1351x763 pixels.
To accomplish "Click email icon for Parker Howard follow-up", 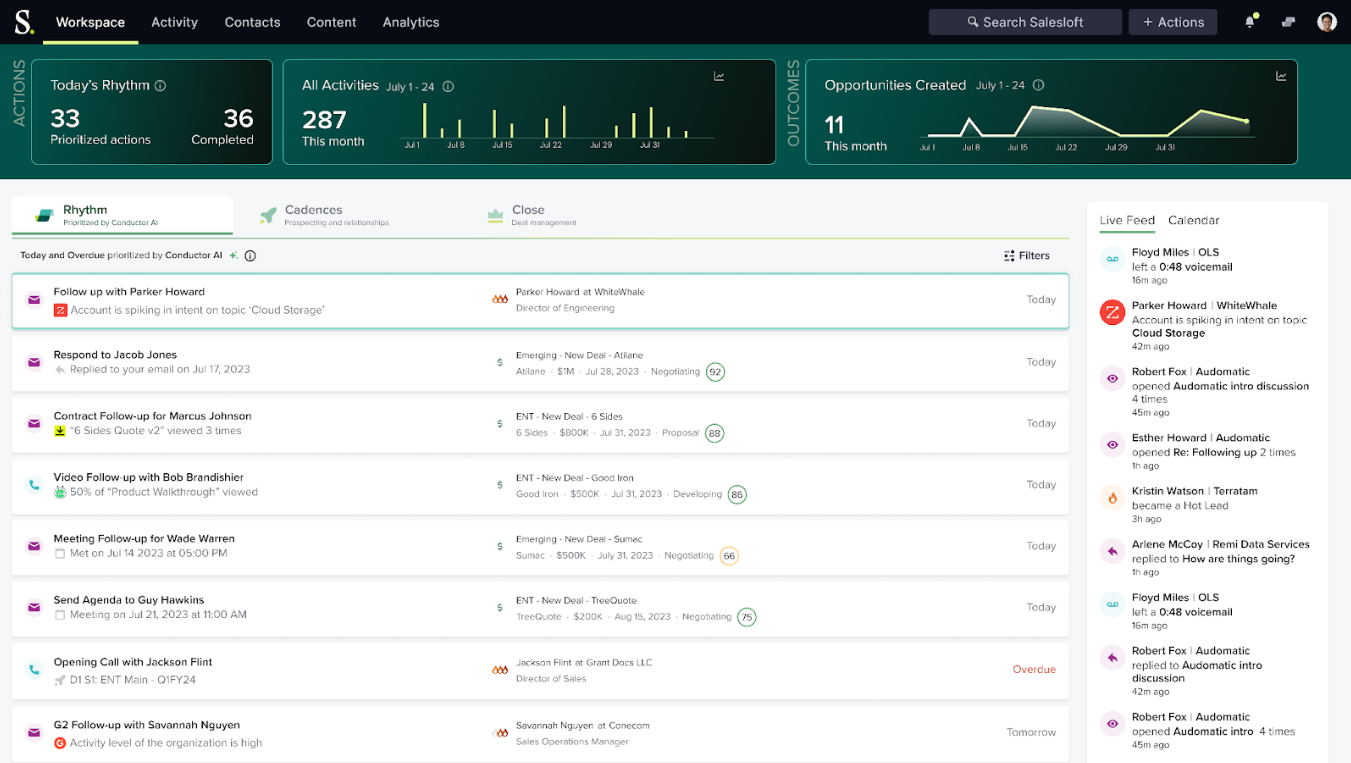I will (x=34, y=300).
